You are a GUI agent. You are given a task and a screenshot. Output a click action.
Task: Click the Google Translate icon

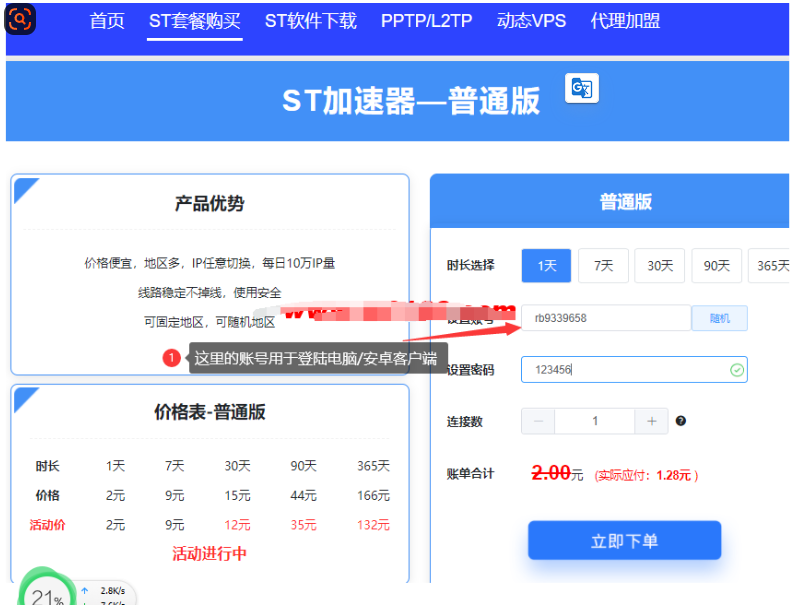(x=581, y=88)
